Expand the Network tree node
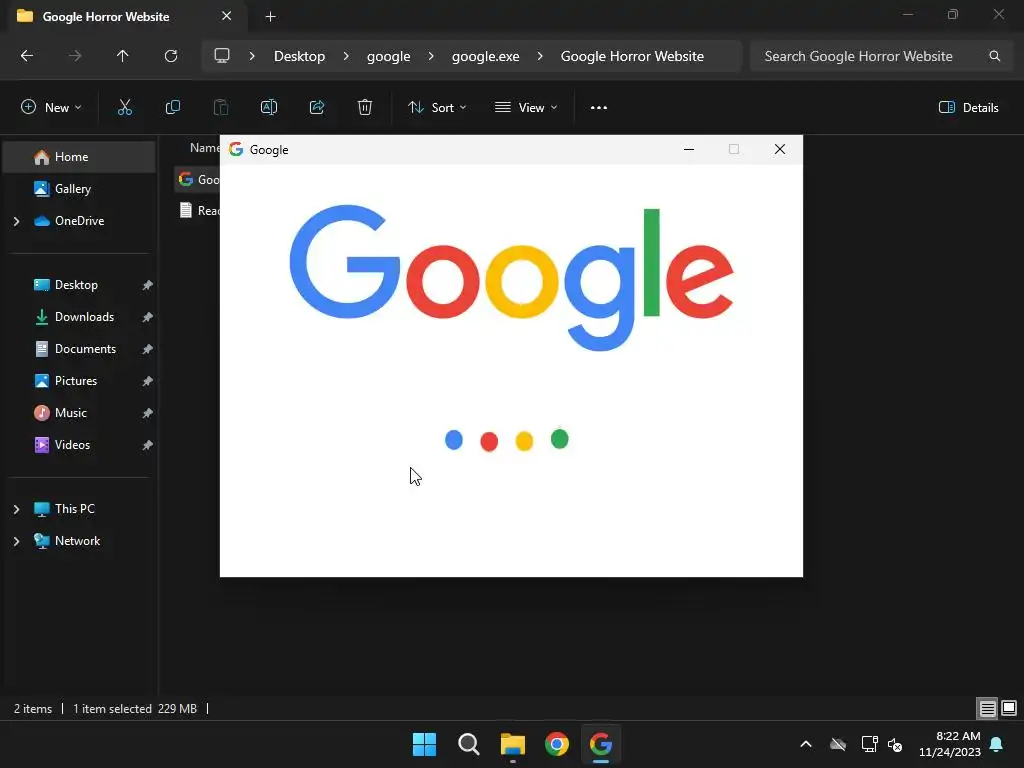The width and height of the screenshot is (1024, 768). (16, 541)
